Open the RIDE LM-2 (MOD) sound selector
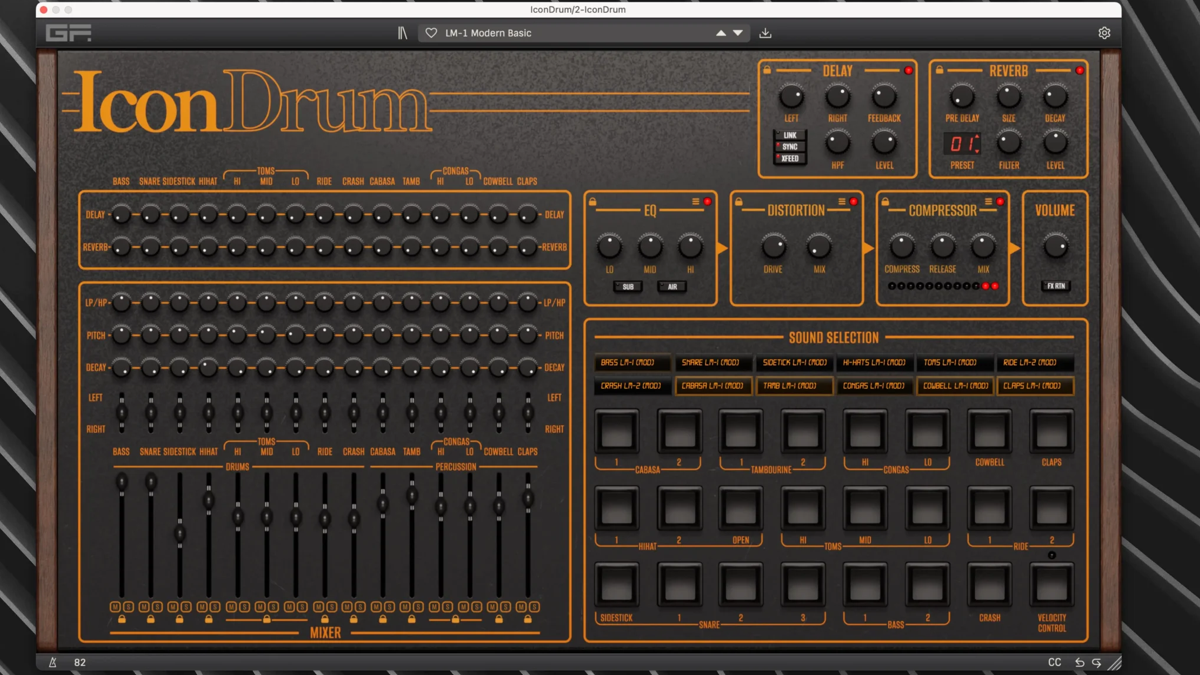Image resolution: width=1200 pixels, height=675 pixels. coord(1034,363)
